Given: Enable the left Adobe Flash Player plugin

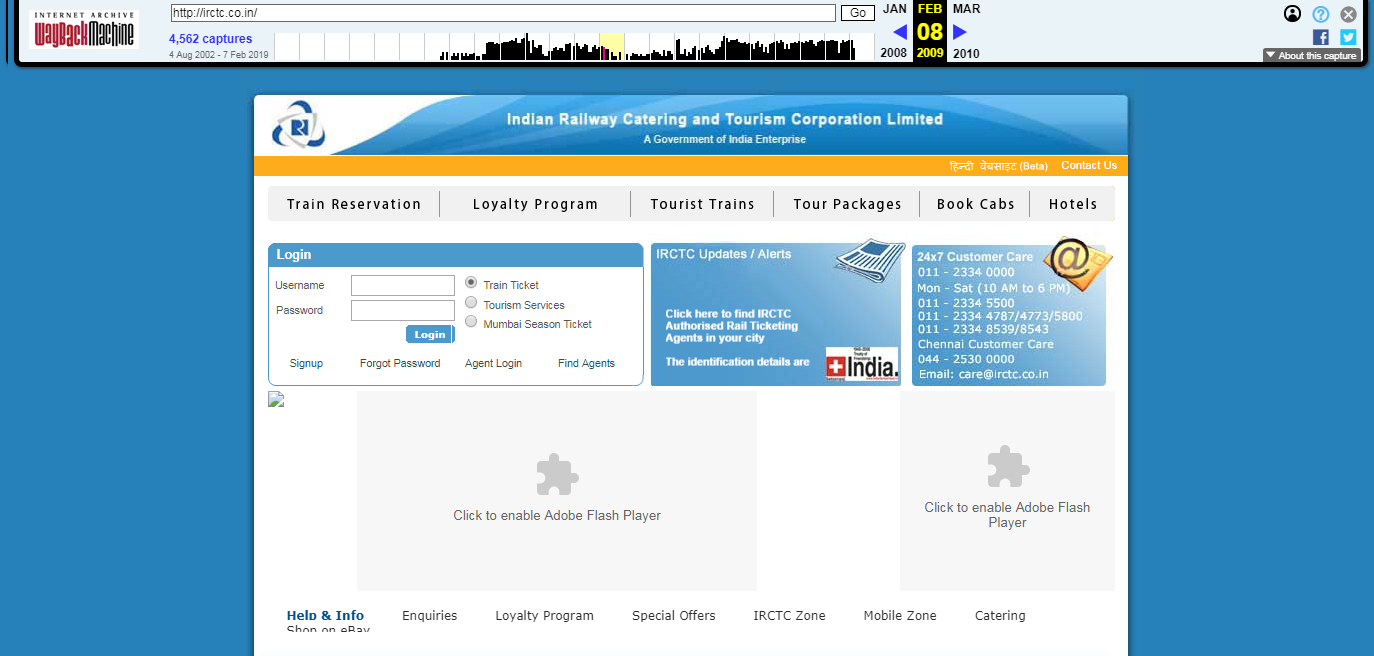Looking at the screenshot, I should pos(556,490).
